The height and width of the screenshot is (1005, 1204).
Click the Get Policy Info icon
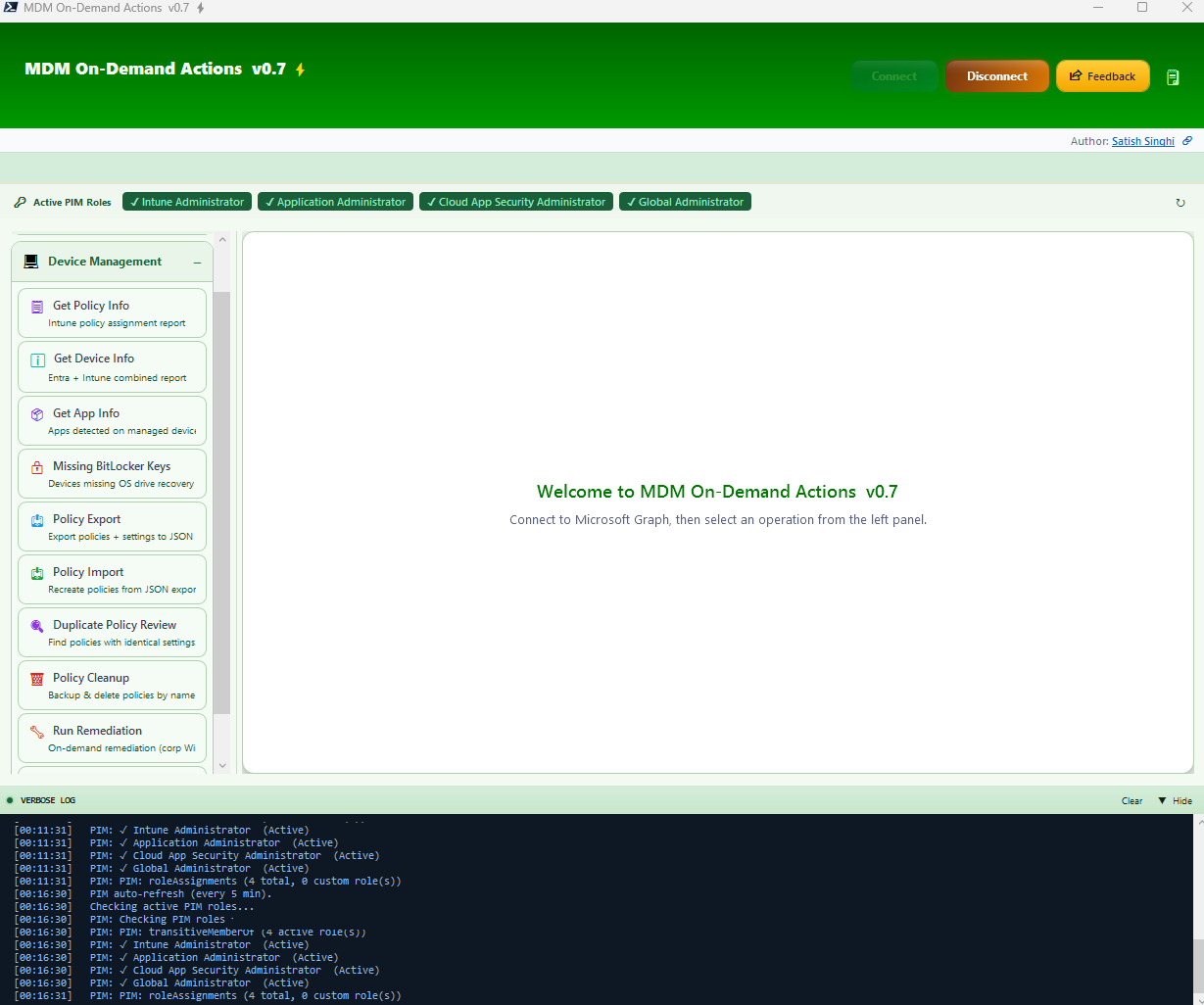(x=37, y=307)
